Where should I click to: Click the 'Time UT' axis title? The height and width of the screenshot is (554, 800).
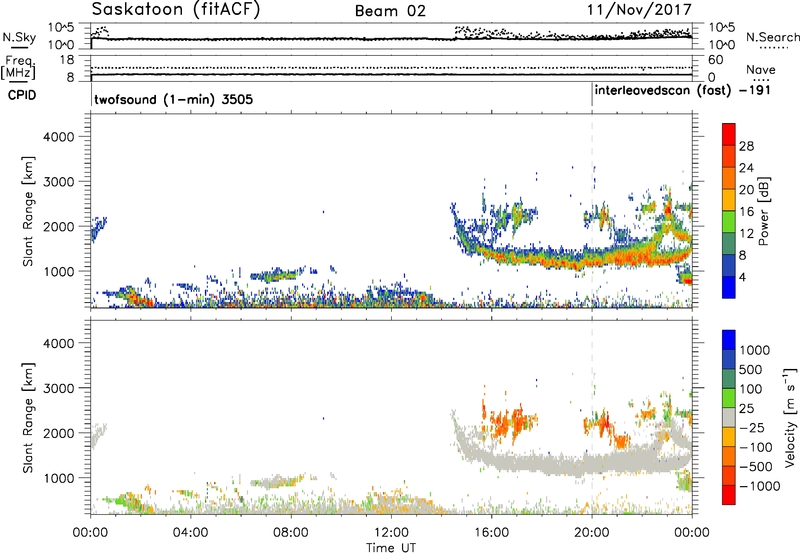point(391,548)
